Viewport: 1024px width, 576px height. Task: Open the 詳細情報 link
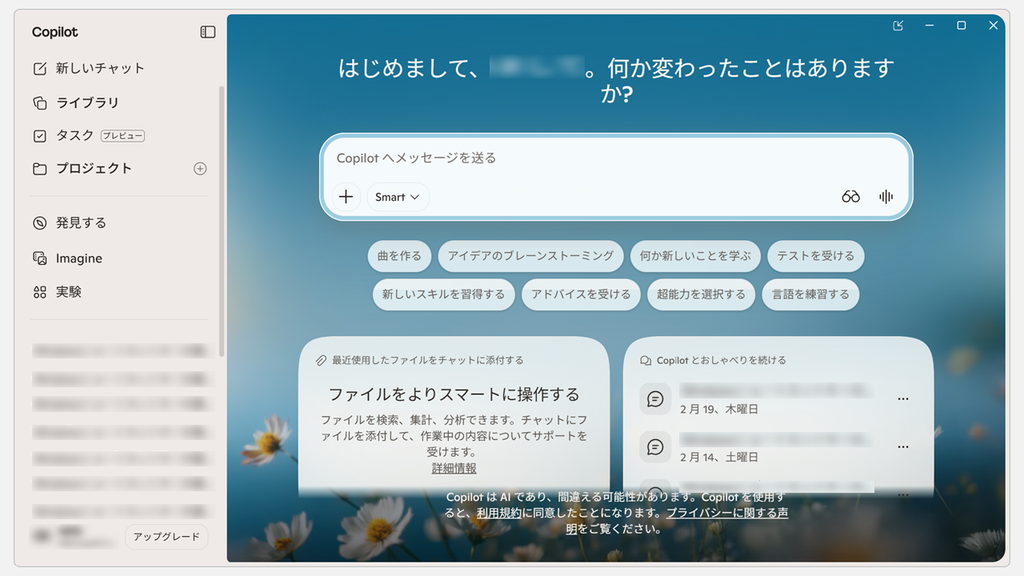[x=454, y=468]
